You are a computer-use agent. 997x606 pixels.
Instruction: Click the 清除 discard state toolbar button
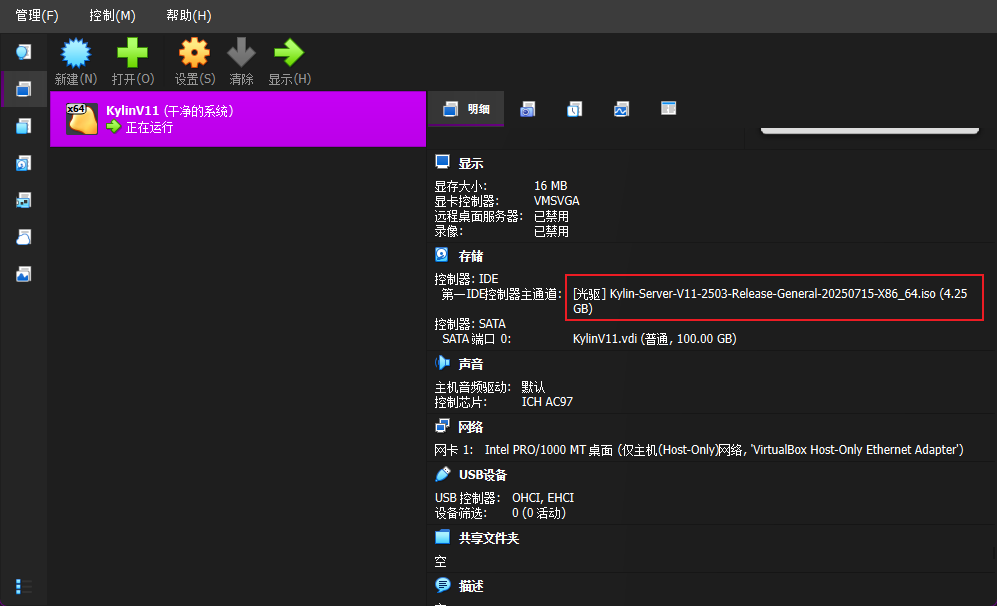coord(242,62)
